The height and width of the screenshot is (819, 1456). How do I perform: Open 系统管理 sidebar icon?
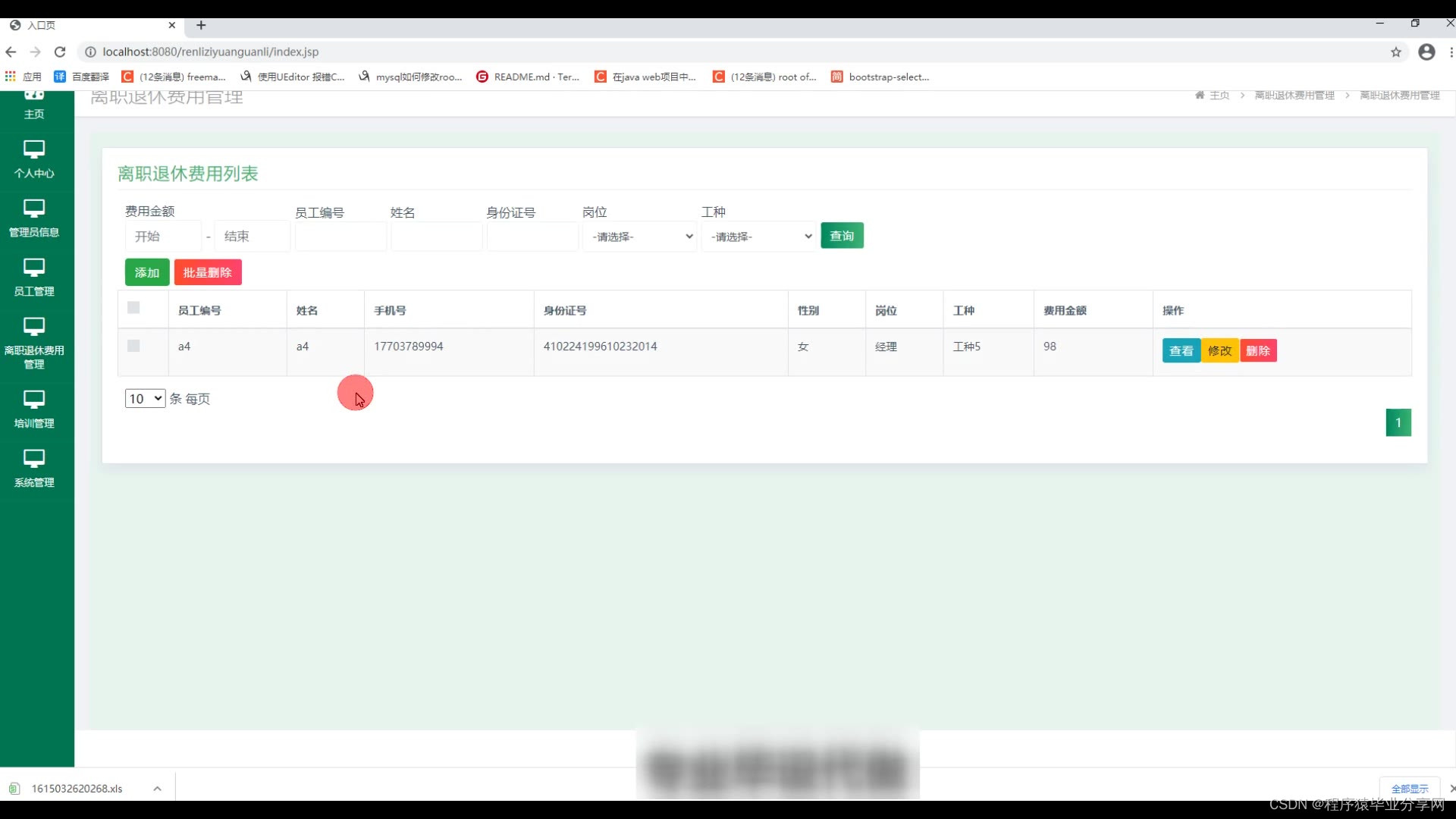(34, 459)
